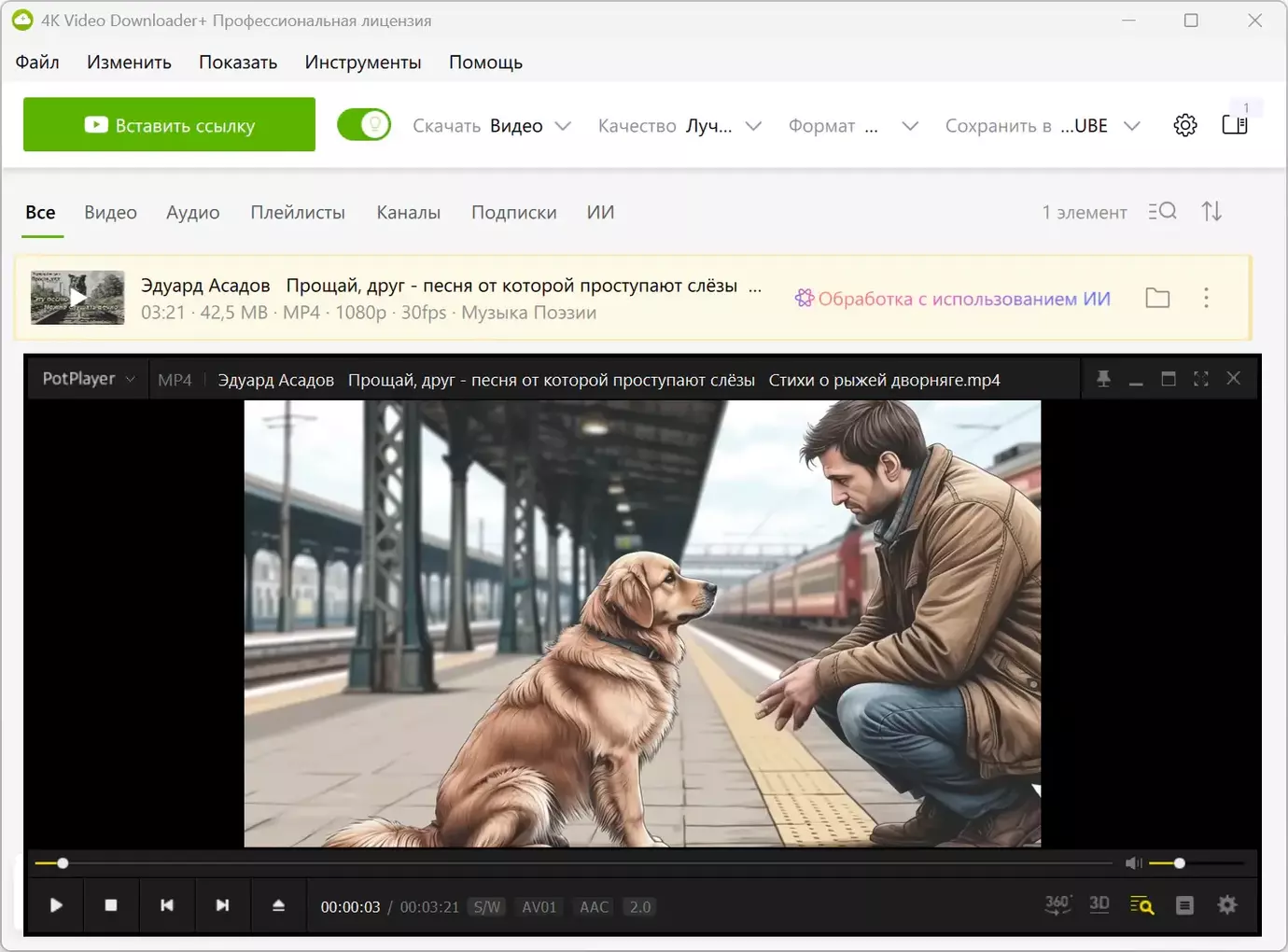Open the PotPlayer main menu dropdown
Screen dimensions: 1288x952
(x=89, y=379)
